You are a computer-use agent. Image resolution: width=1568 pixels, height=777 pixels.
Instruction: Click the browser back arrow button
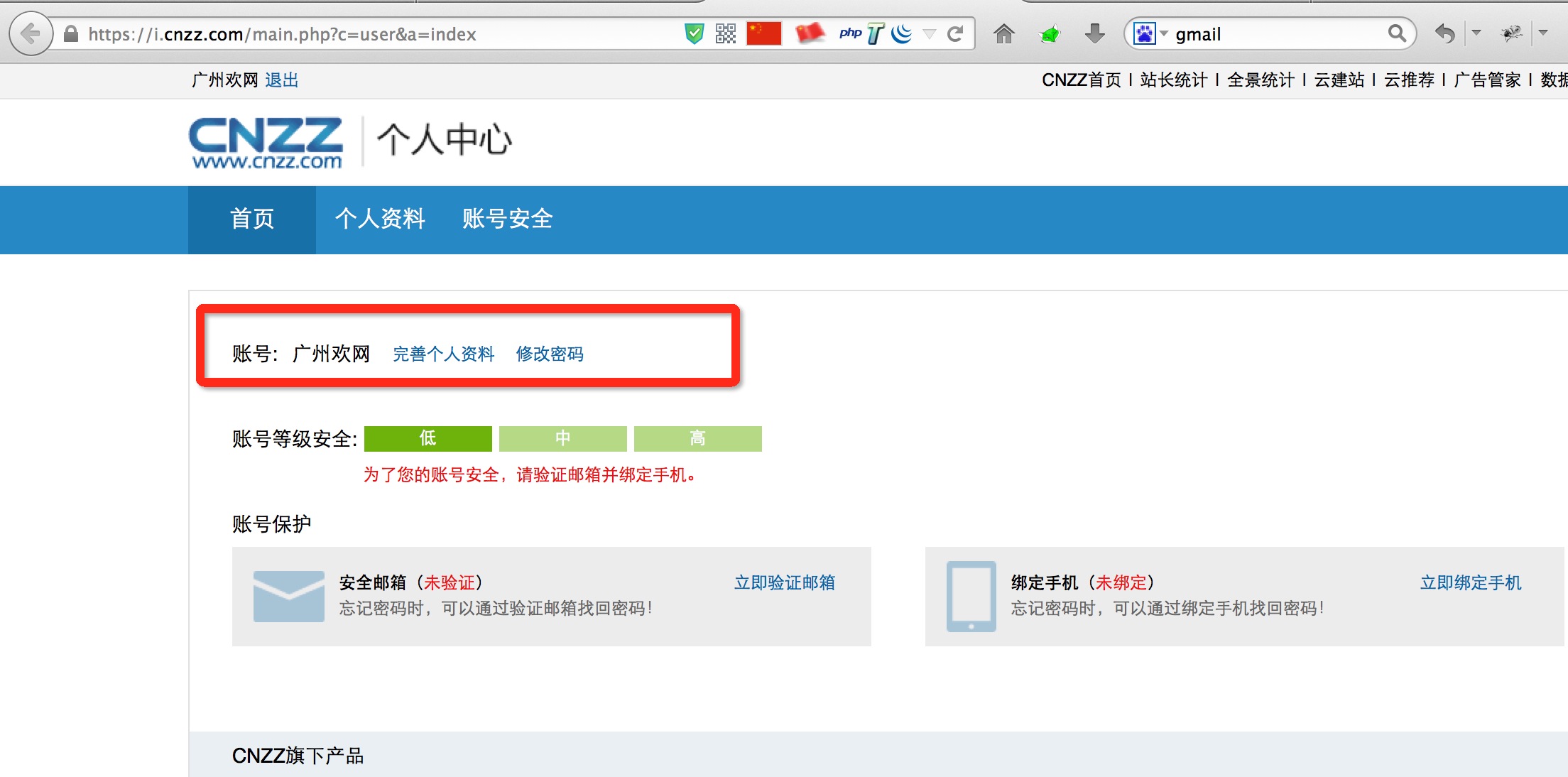coord(31,33)
